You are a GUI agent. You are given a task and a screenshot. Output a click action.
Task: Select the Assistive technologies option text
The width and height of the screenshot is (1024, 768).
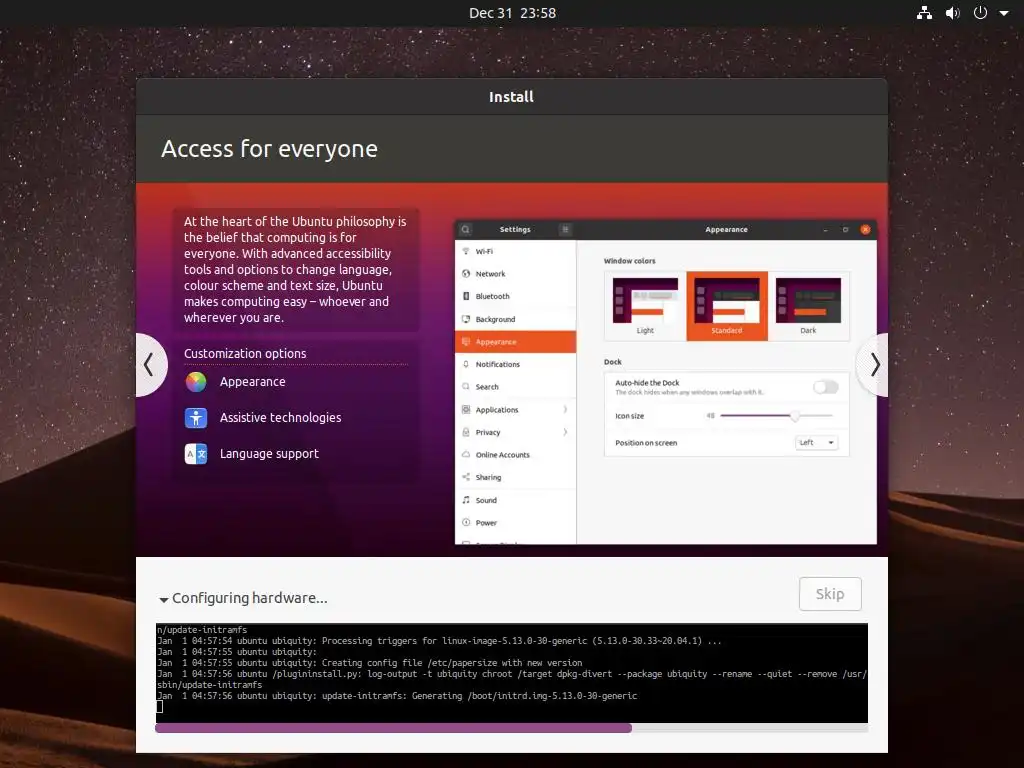[x=280, y=417]
